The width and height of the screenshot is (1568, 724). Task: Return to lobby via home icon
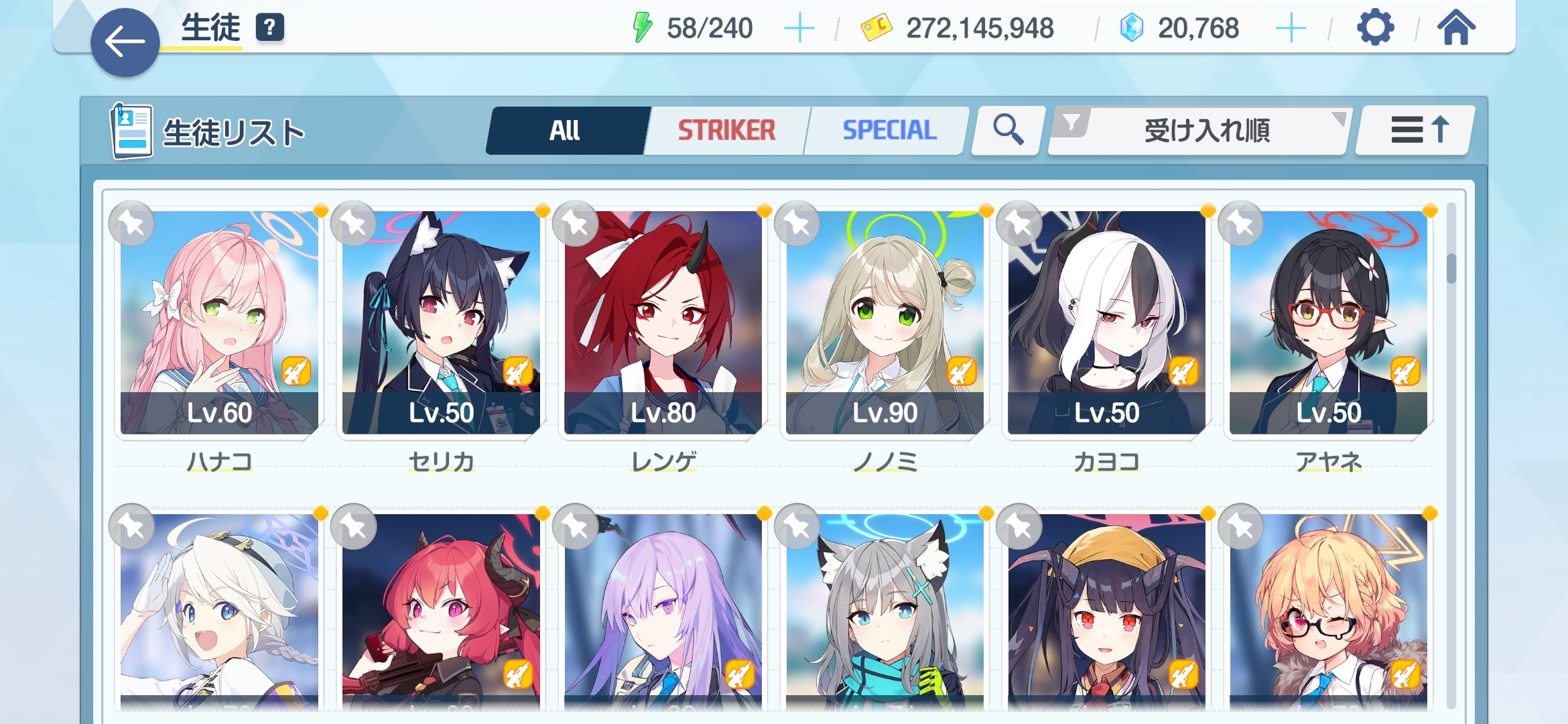1456,28
